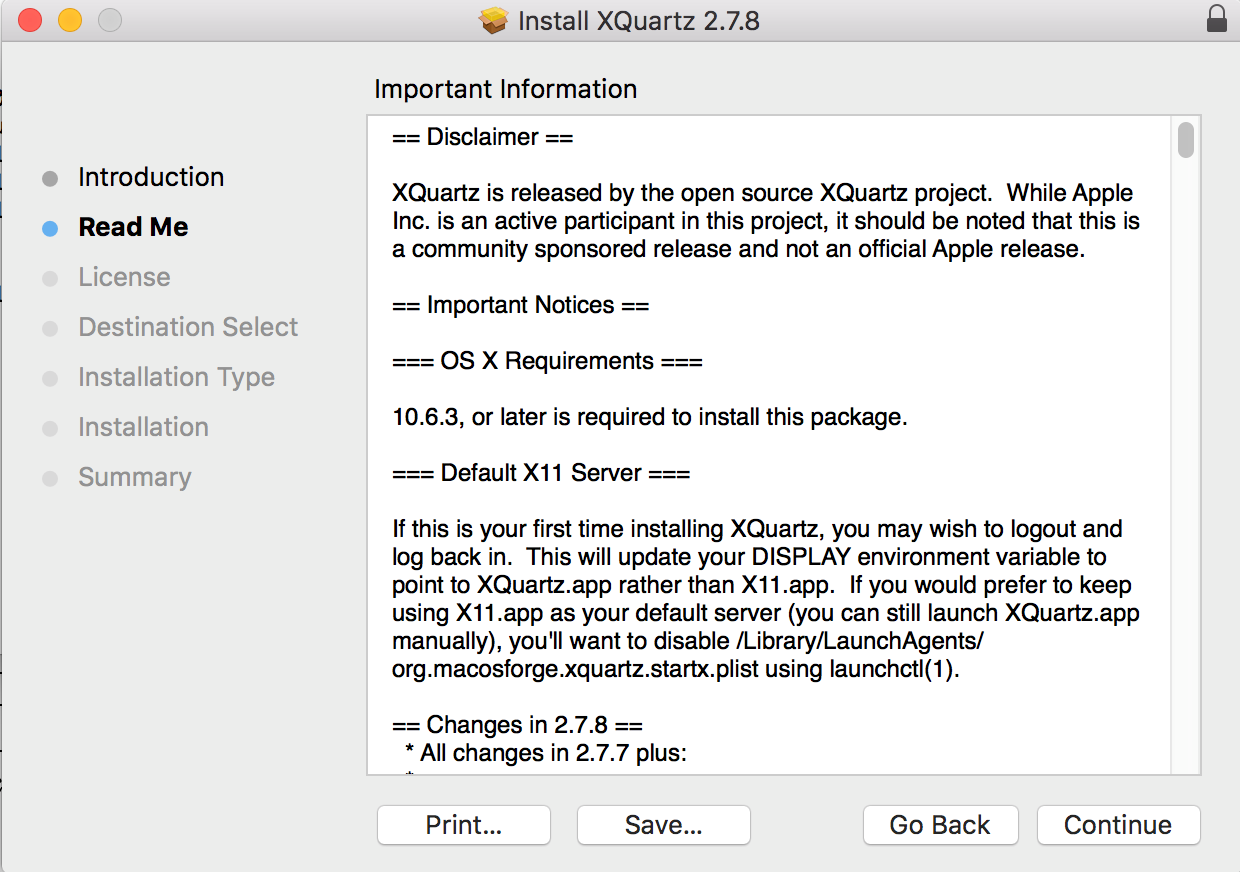
Task: Select the Read Me step
Action: coord(133,227)
